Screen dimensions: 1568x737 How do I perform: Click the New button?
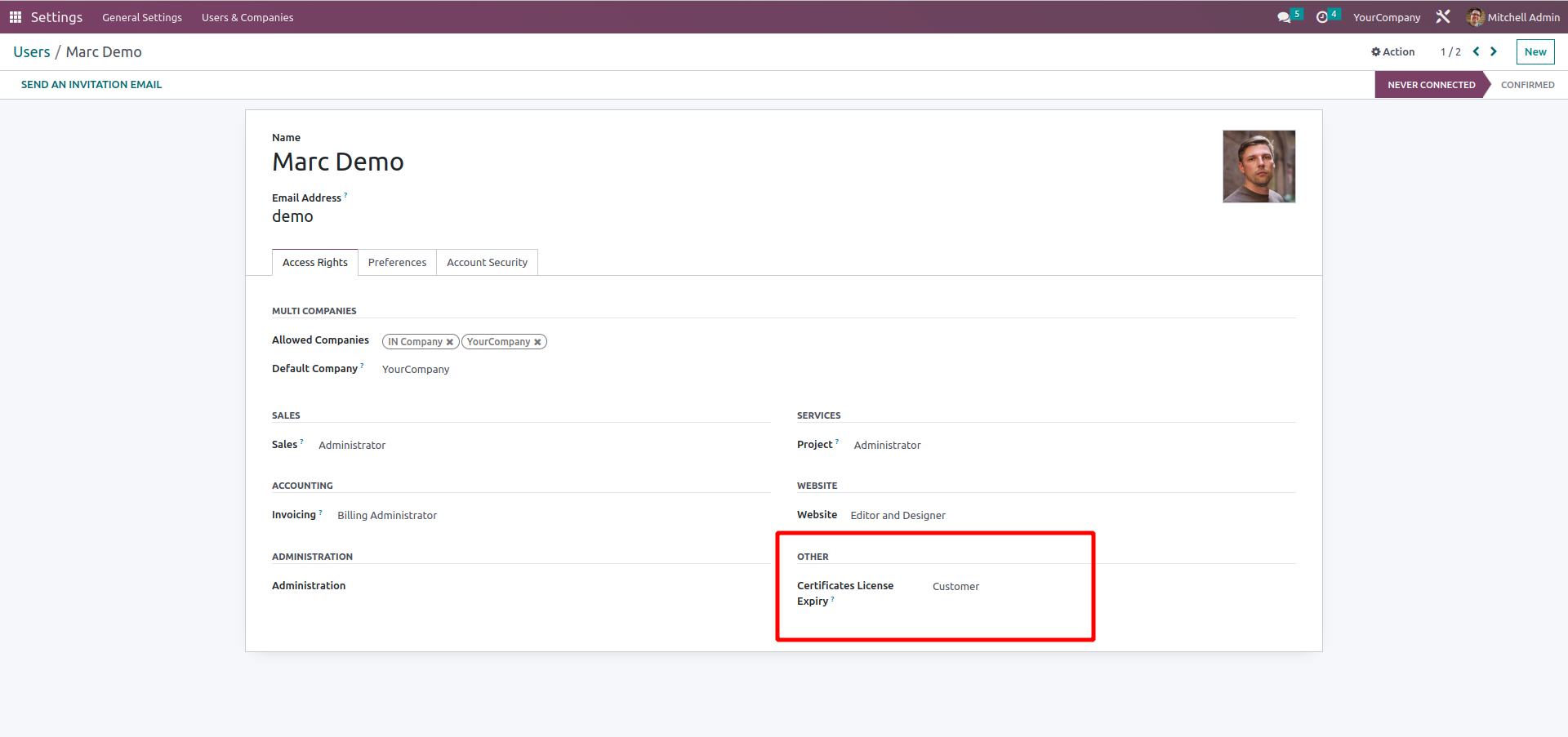coord(1535,51)
